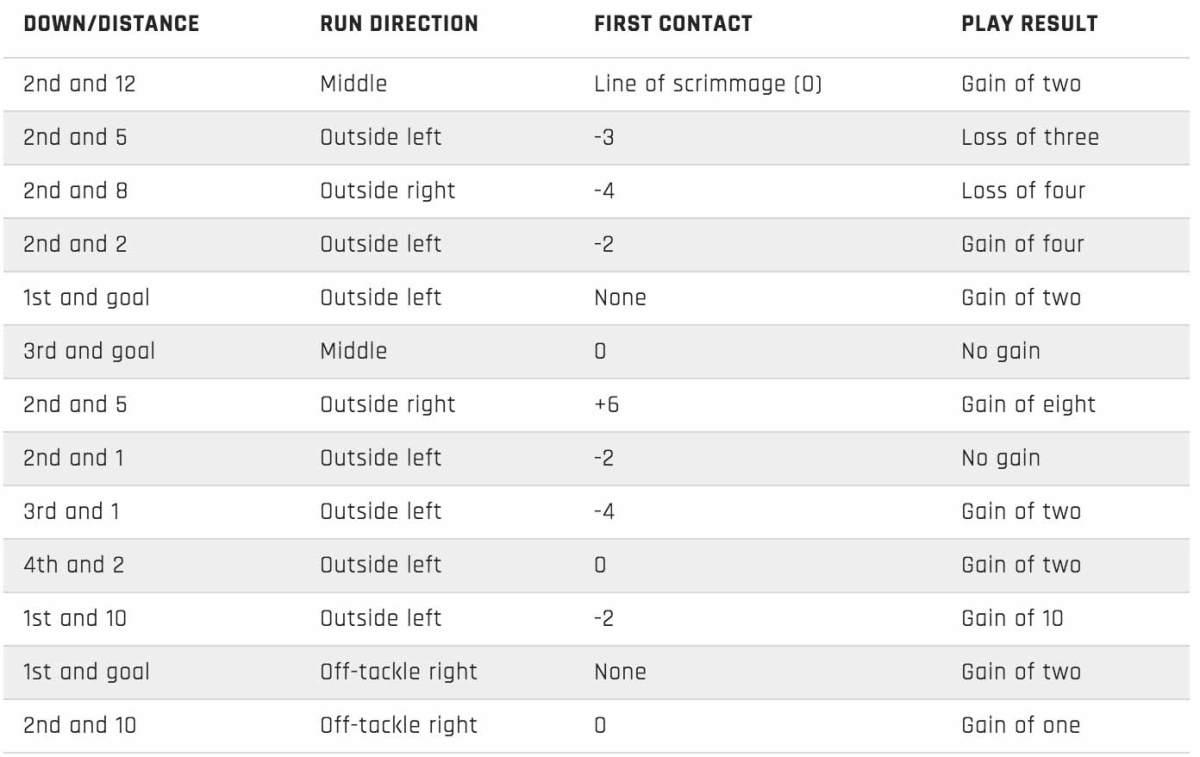
Task: Select the "Gain of one" result
Action: click(1021, 725)
